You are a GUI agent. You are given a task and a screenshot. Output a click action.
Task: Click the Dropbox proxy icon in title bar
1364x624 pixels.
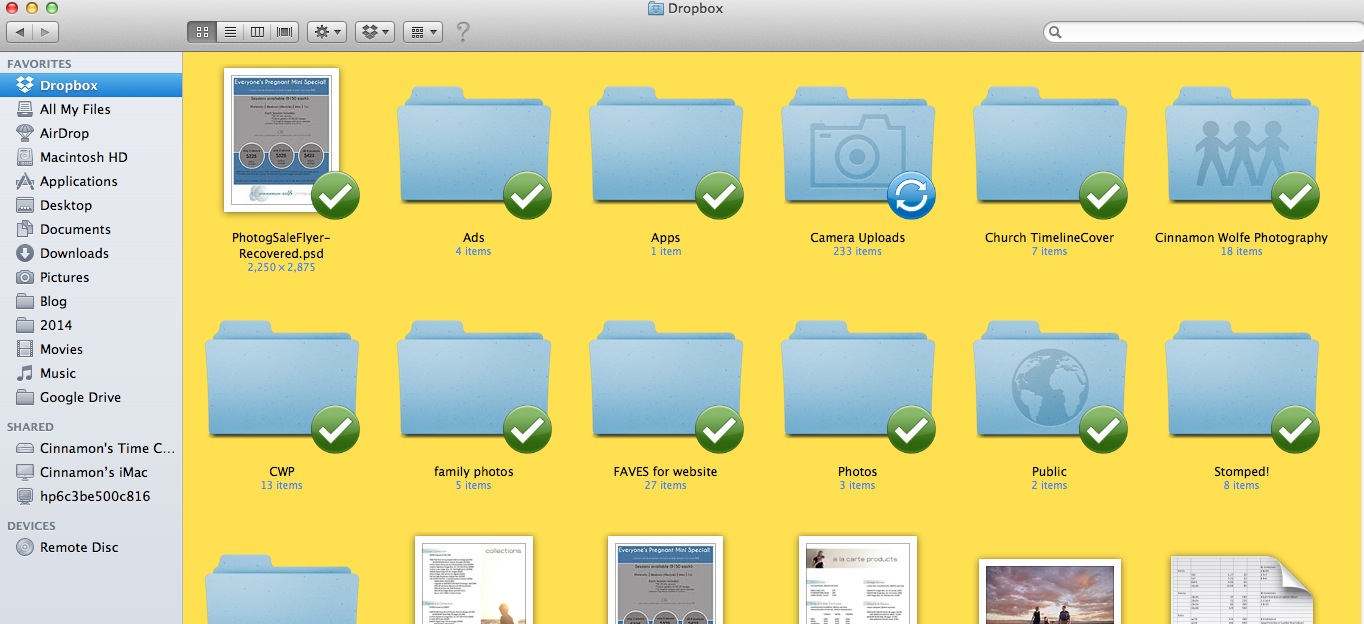pyautogui.click(x=656, y=8)
